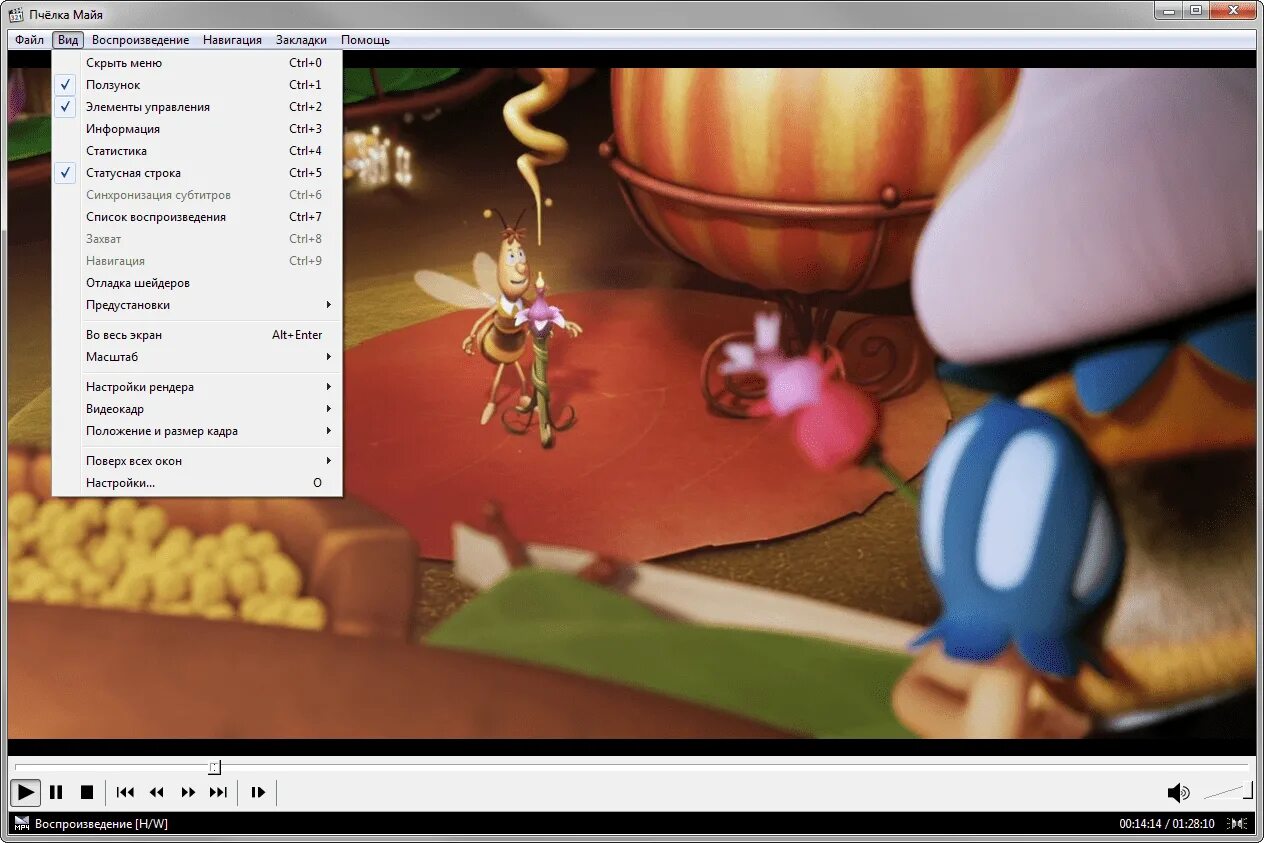Skip to next track button
Image resolution: width=1264 pixels, height=843 pixels.
coord(218,792)
